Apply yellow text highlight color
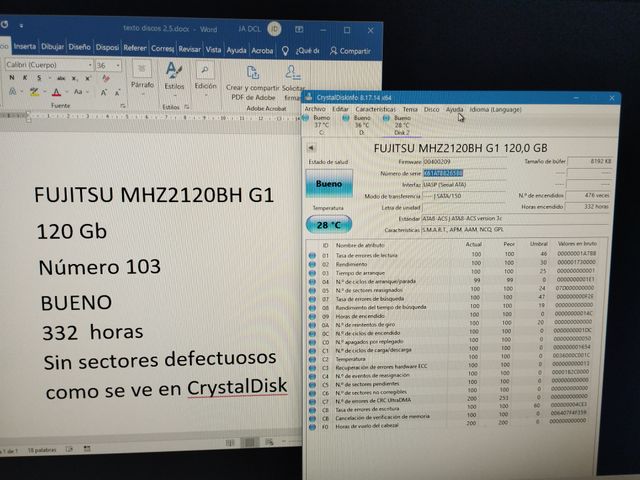The width and height of the screenshot is (640, 480). 34,92
